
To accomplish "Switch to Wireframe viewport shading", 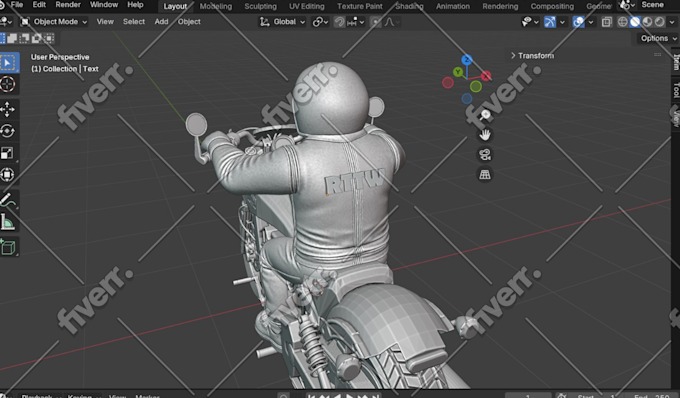I will (x=623, y=22).
